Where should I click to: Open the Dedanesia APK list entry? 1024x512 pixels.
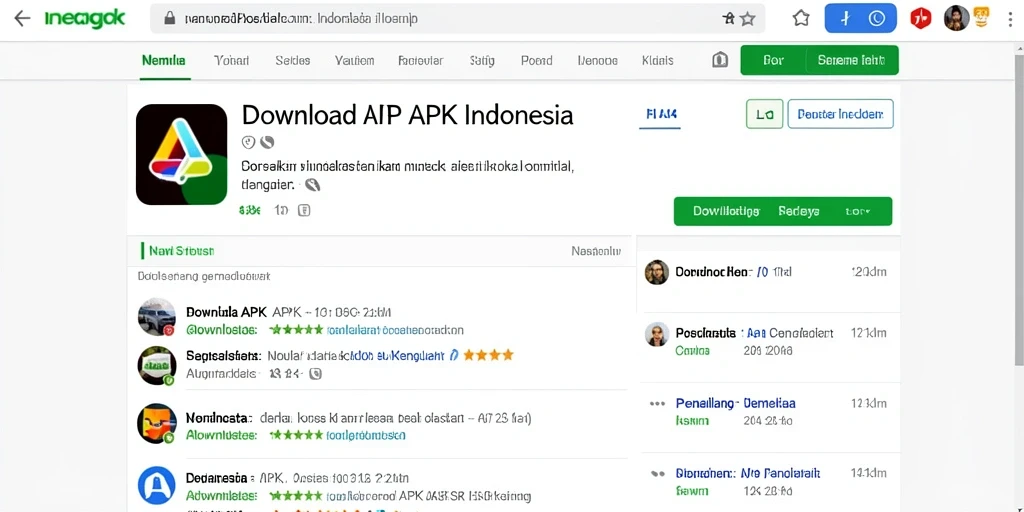(x=382, y=487)
